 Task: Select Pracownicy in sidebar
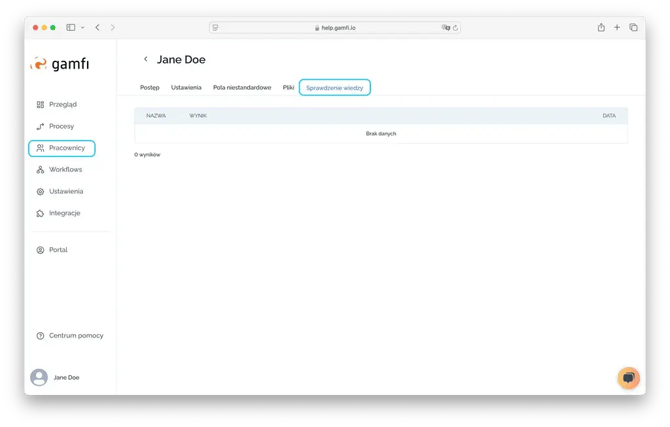pos(67,148)
